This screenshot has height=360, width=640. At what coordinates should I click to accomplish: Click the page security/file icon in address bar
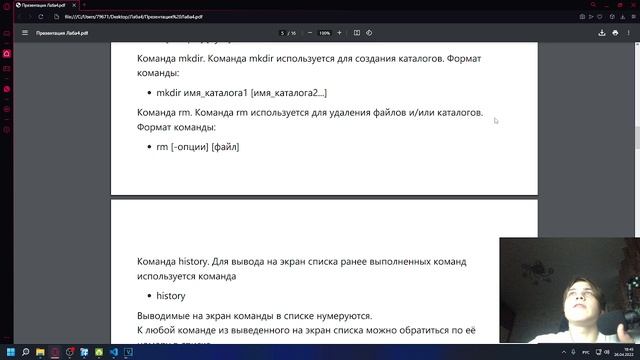point(57,17)
